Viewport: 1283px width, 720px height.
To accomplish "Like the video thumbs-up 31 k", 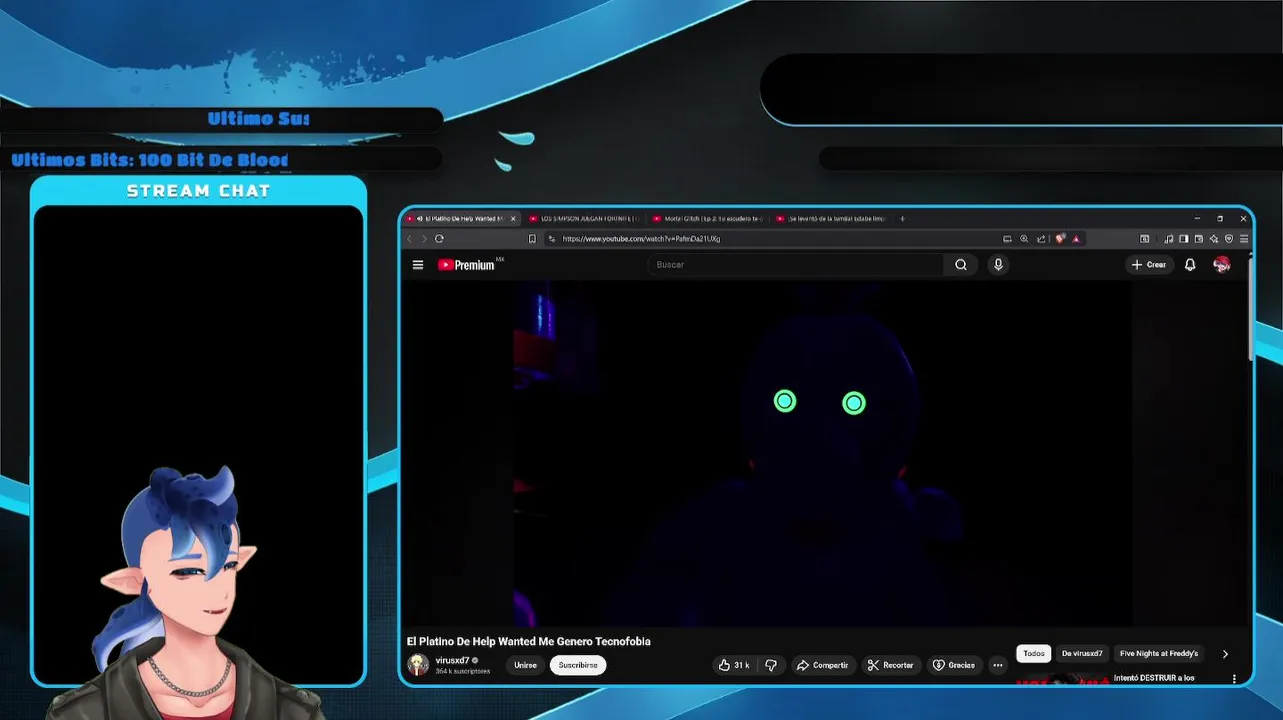I will (735, 665).
